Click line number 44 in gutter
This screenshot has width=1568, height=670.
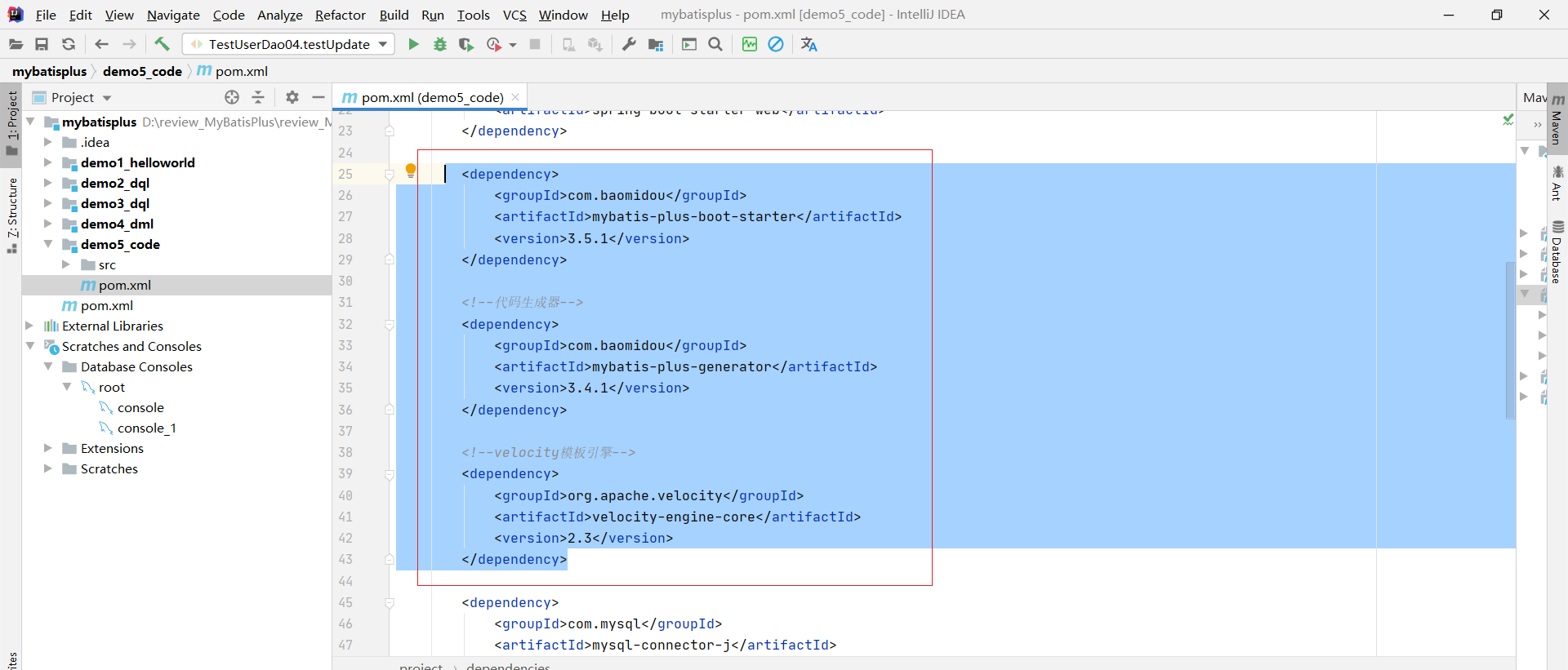345,581
